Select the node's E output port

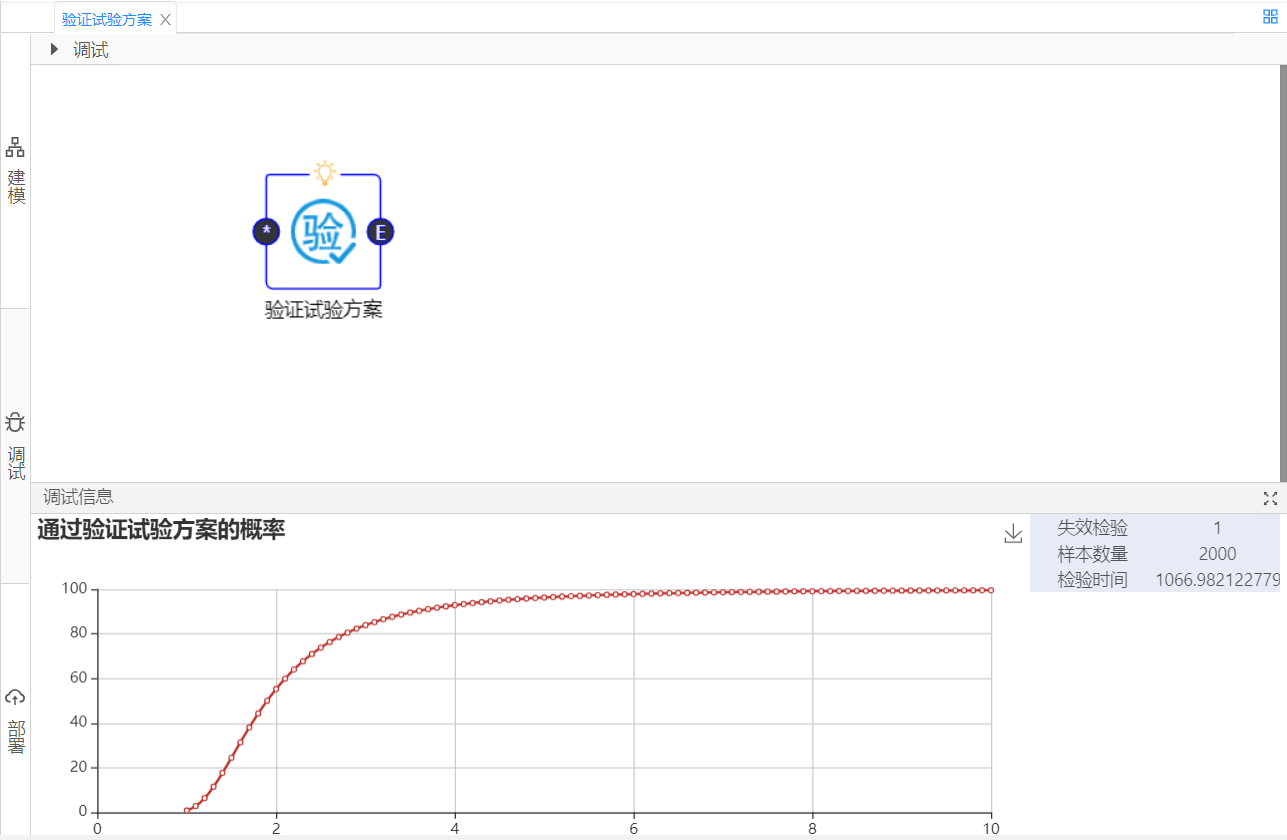coord(380,232)
